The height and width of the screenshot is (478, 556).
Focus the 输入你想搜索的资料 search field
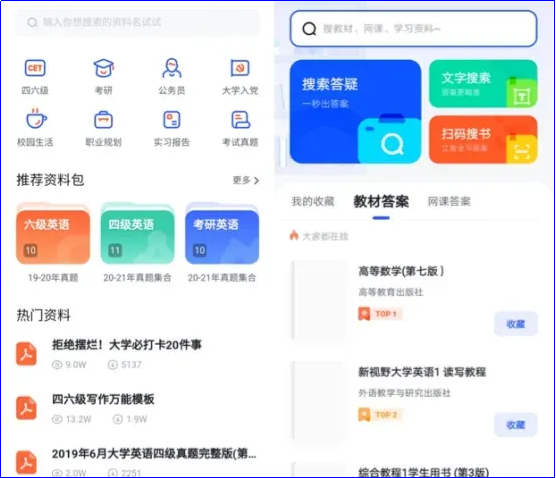tap(138, 22)
